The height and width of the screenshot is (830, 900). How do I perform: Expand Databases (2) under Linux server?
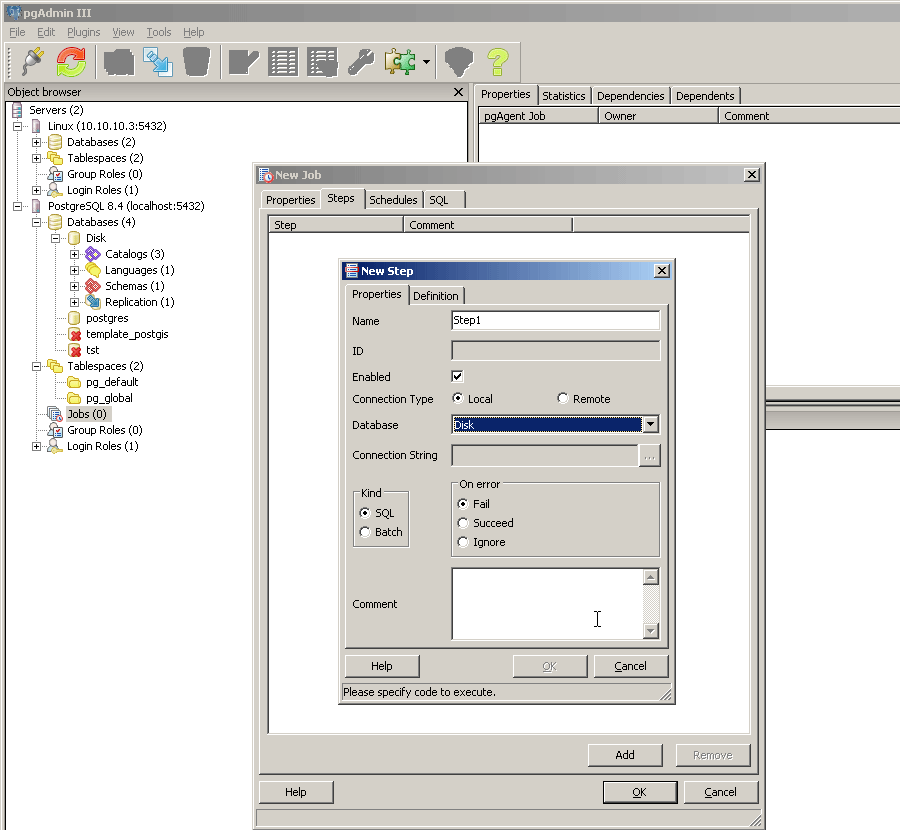[37, 142]
